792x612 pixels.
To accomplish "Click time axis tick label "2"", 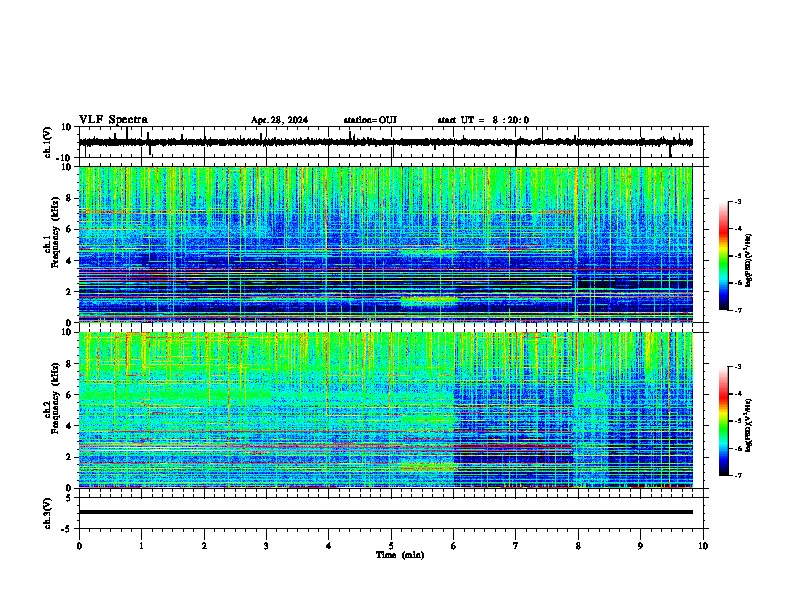I will point(204,546).
